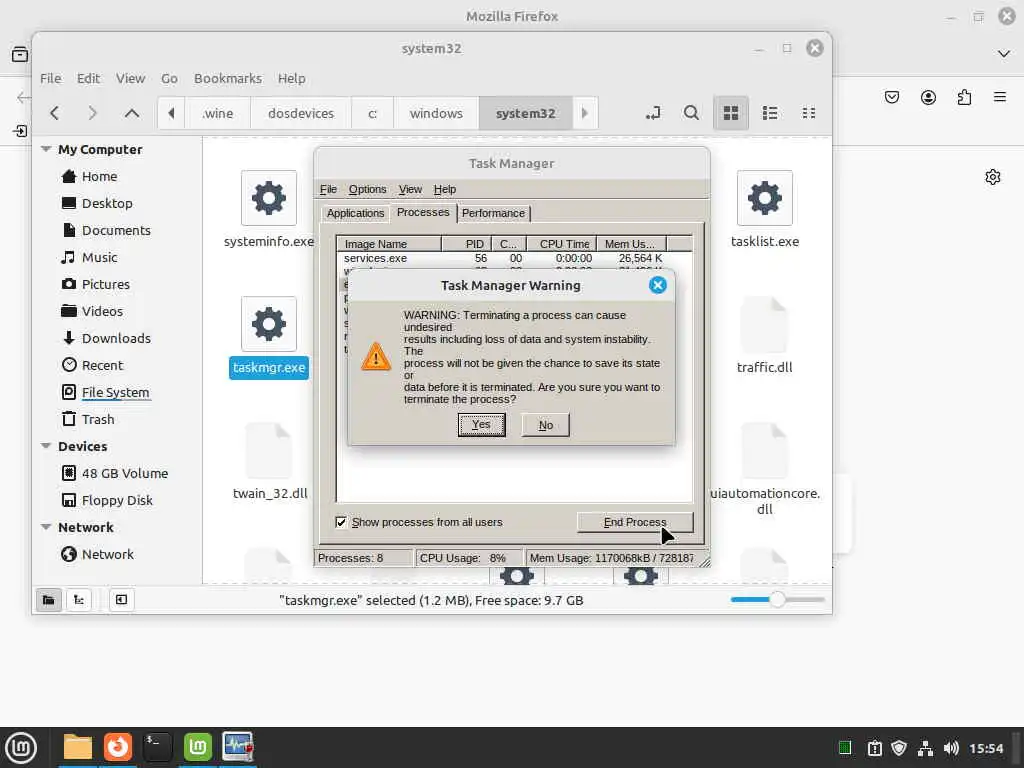This screenshot has height=768, width=1024.
Task: Collapse Devices section
Action: (46, 446)
